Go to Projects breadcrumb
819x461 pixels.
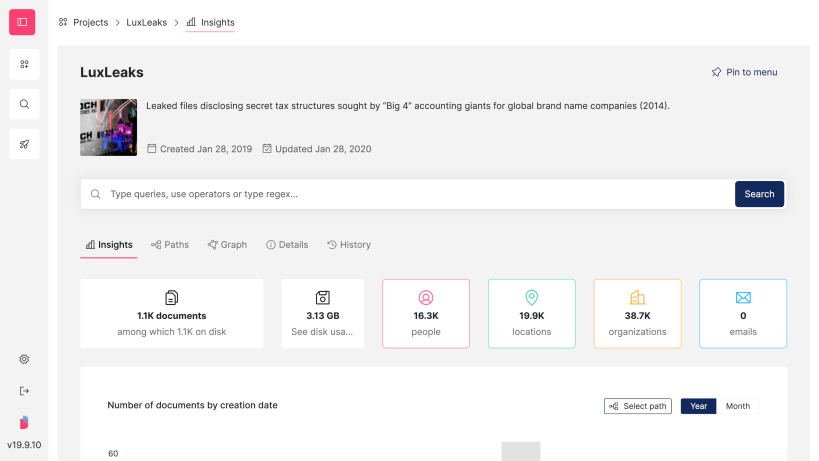click(x=84, y=22)
